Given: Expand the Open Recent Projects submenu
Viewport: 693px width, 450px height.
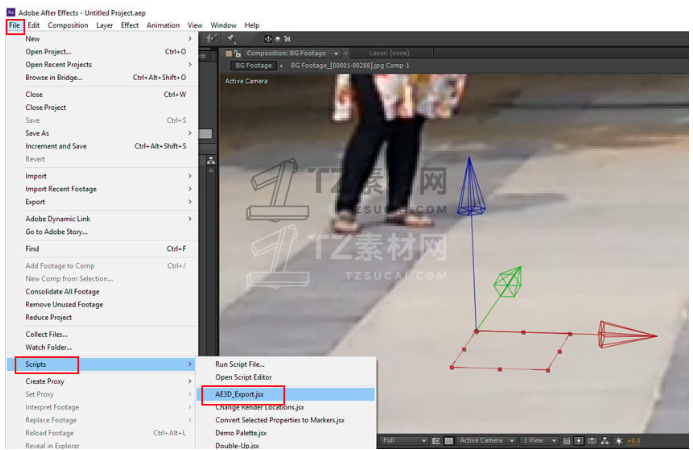Looking at the screenshot, I should (x=103, y=65).
